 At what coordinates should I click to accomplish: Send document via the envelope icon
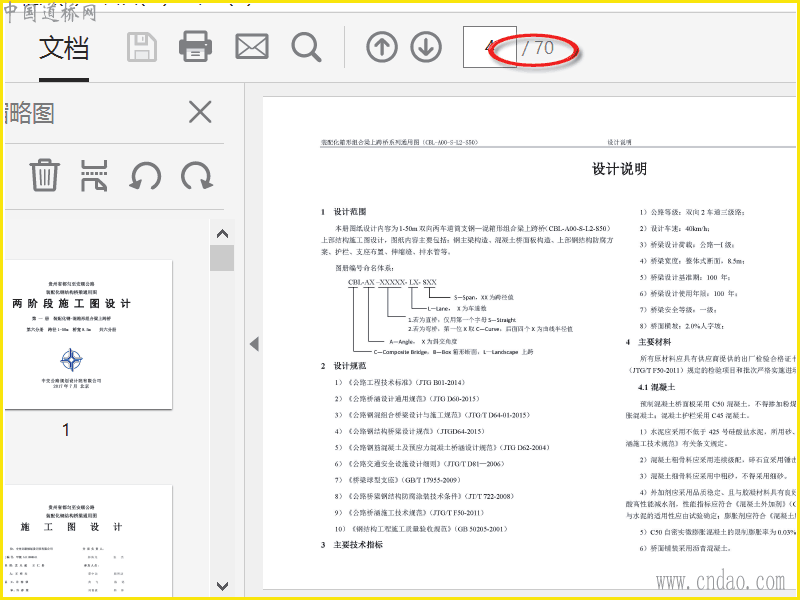coord(252,46)
